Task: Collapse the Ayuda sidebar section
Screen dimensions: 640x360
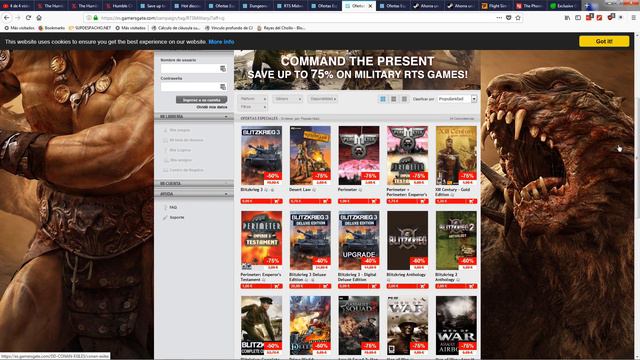Action: (194, 194)
